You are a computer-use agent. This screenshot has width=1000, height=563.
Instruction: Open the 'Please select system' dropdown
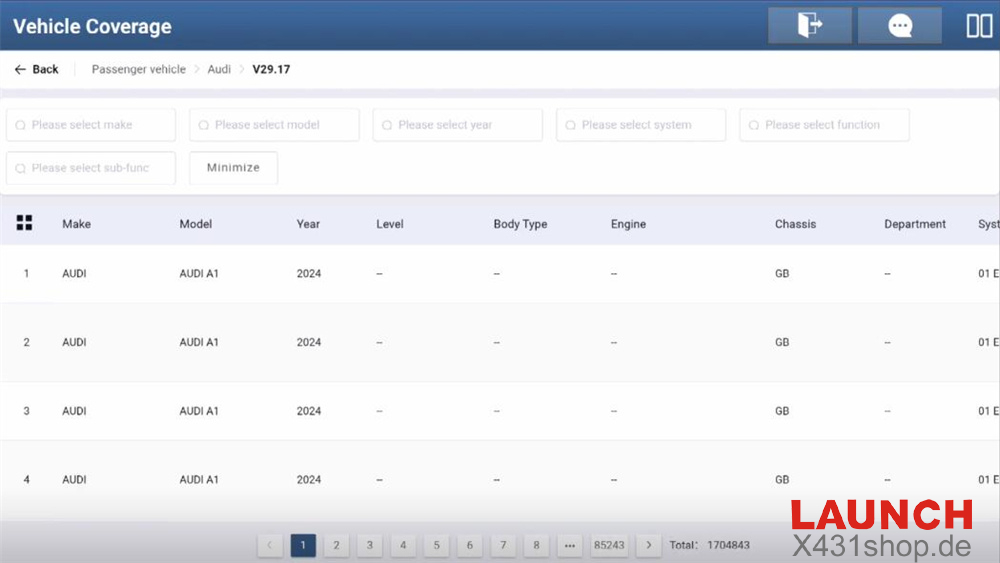(x=641, y=125)
